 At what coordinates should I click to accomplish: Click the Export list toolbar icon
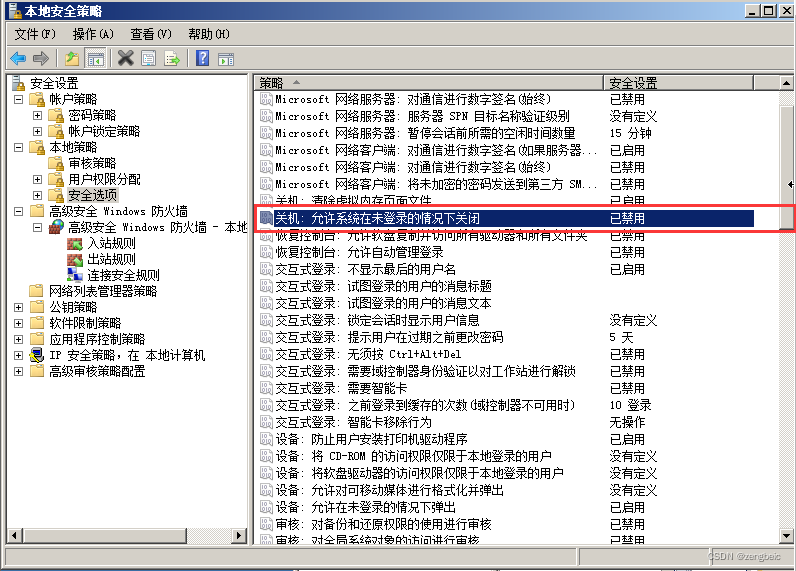click(x=172, y=58)
